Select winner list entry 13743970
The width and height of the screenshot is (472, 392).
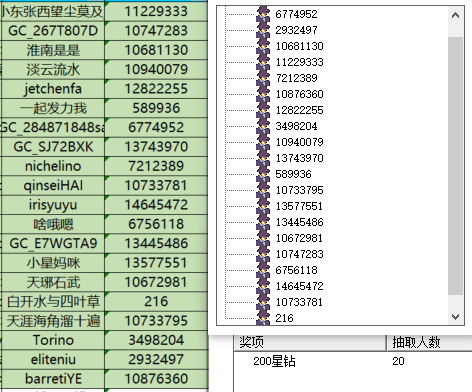(299, 158)
